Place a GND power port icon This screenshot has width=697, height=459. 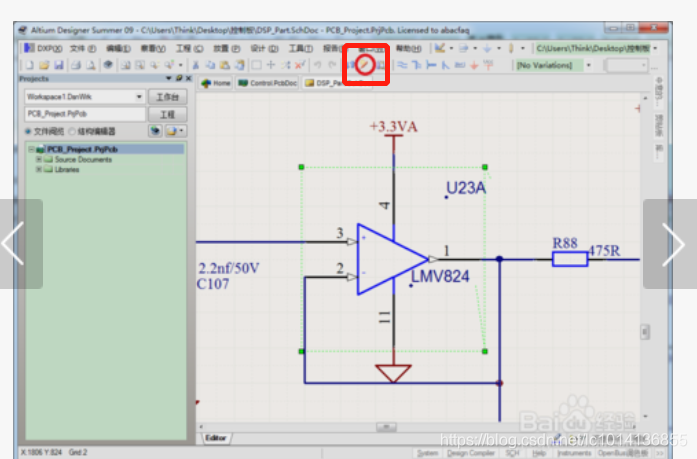[474, 65]
